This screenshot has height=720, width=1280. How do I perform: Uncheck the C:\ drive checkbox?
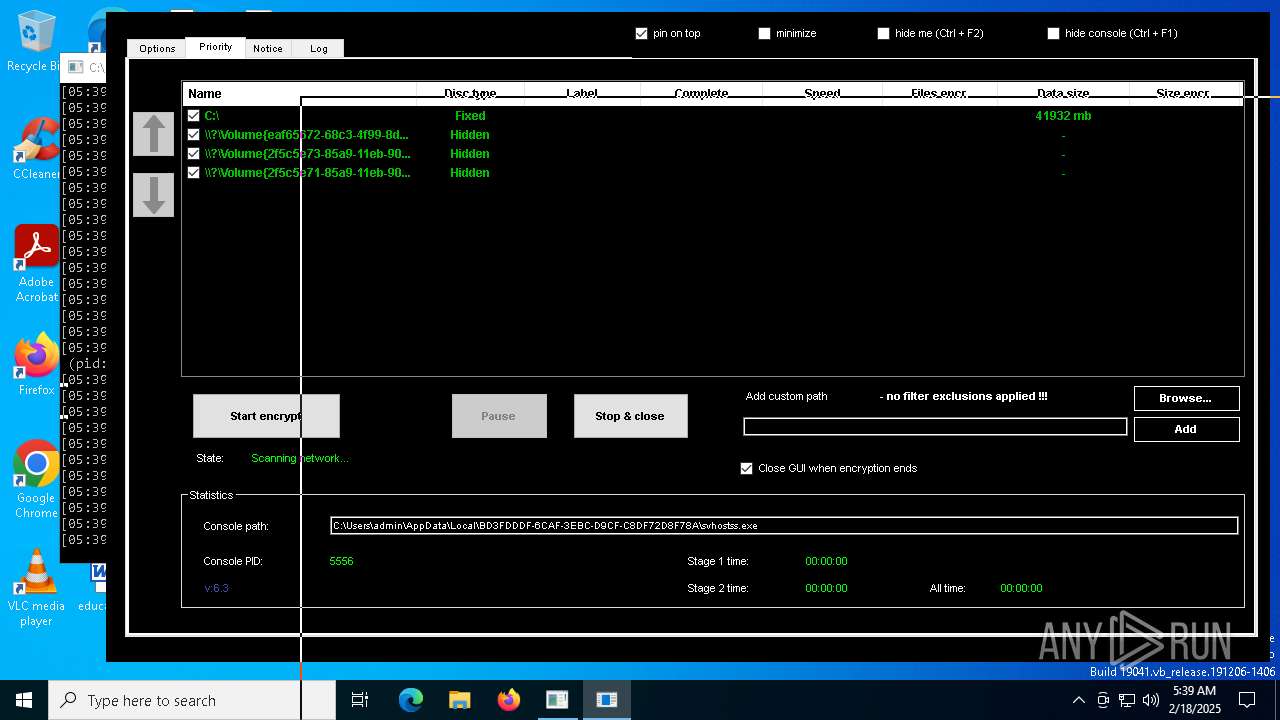coord(194,116)
